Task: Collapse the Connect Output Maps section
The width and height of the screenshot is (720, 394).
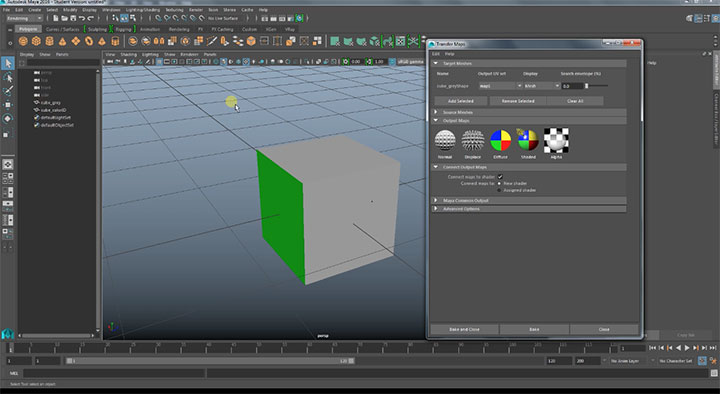Action: 436,167
